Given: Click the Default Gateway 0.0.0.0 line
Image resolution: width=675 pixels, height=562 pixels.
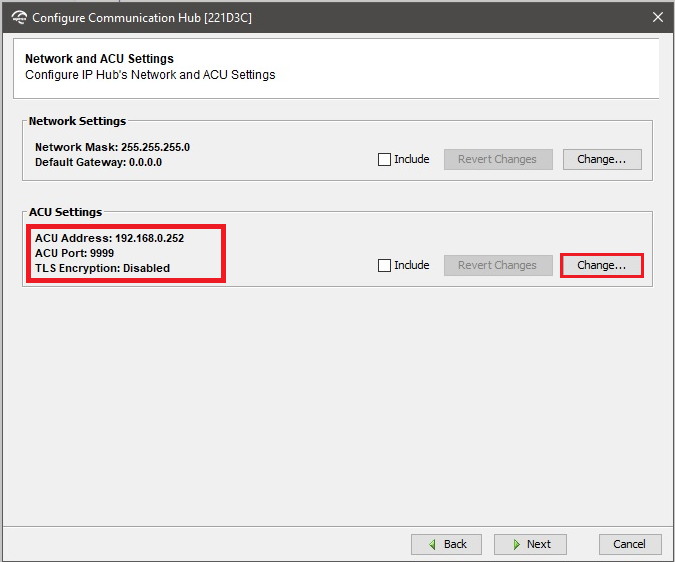Looking at the screenshot, I should (x=98, y=162).
